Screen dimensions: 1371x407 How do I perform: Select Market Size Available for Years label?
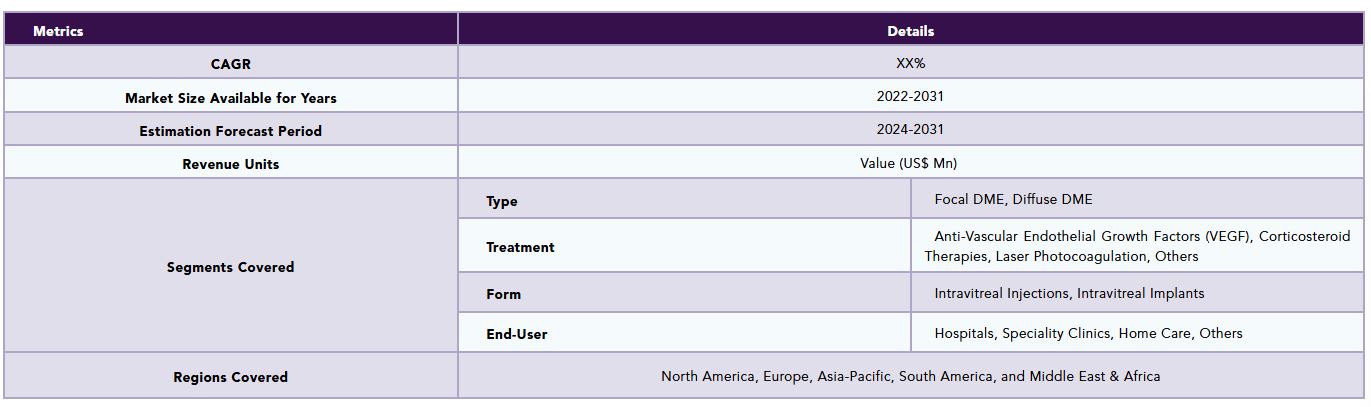(231, 98)
